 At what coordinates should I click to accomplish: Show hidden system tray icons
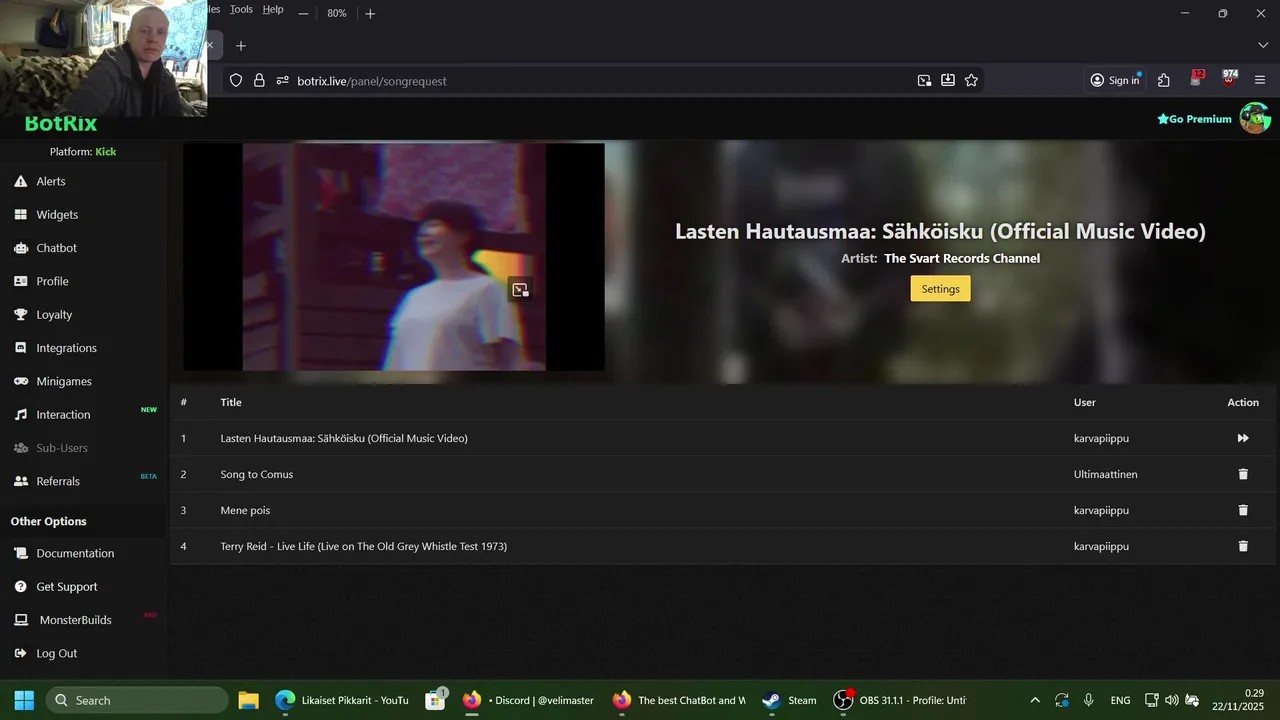coord(1035,700)
